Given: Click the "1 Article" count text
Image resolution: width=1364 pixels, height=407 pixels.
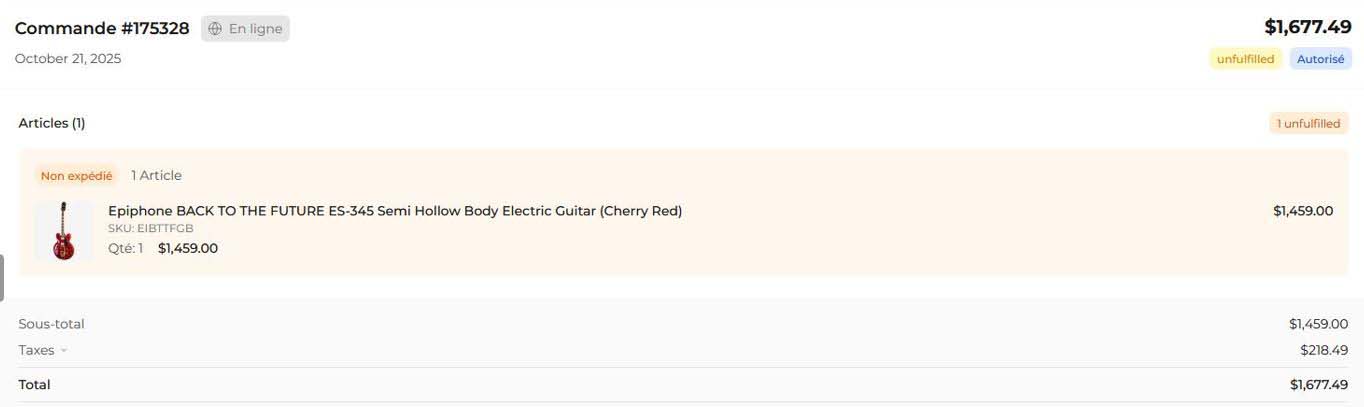Looking at the screenshot, I should coord(156,176).
